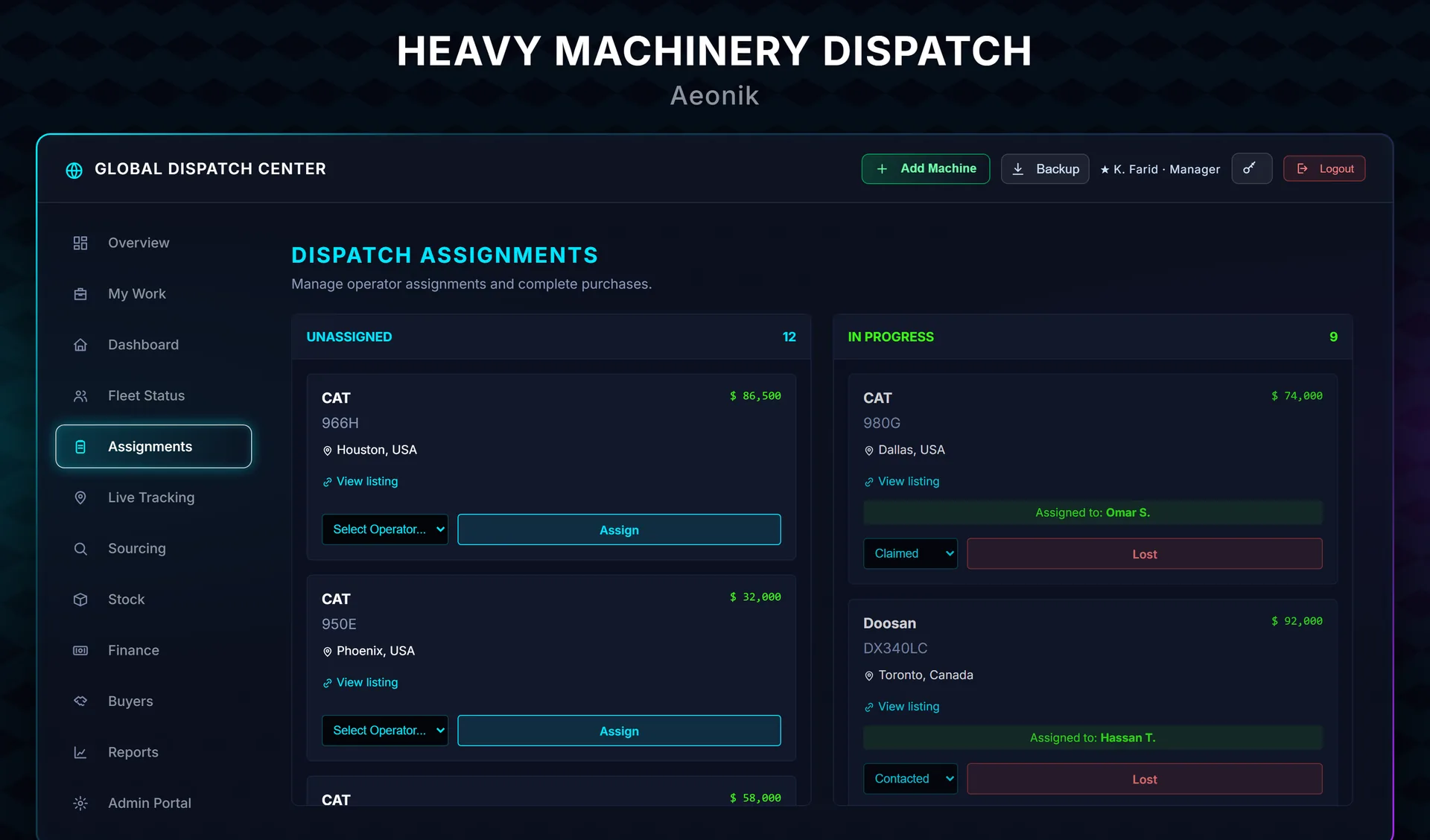This screenshot has width=1430, height=840.
Task: Click the location pin icon beside Phoenix, USA
Action: pos(327,652)
